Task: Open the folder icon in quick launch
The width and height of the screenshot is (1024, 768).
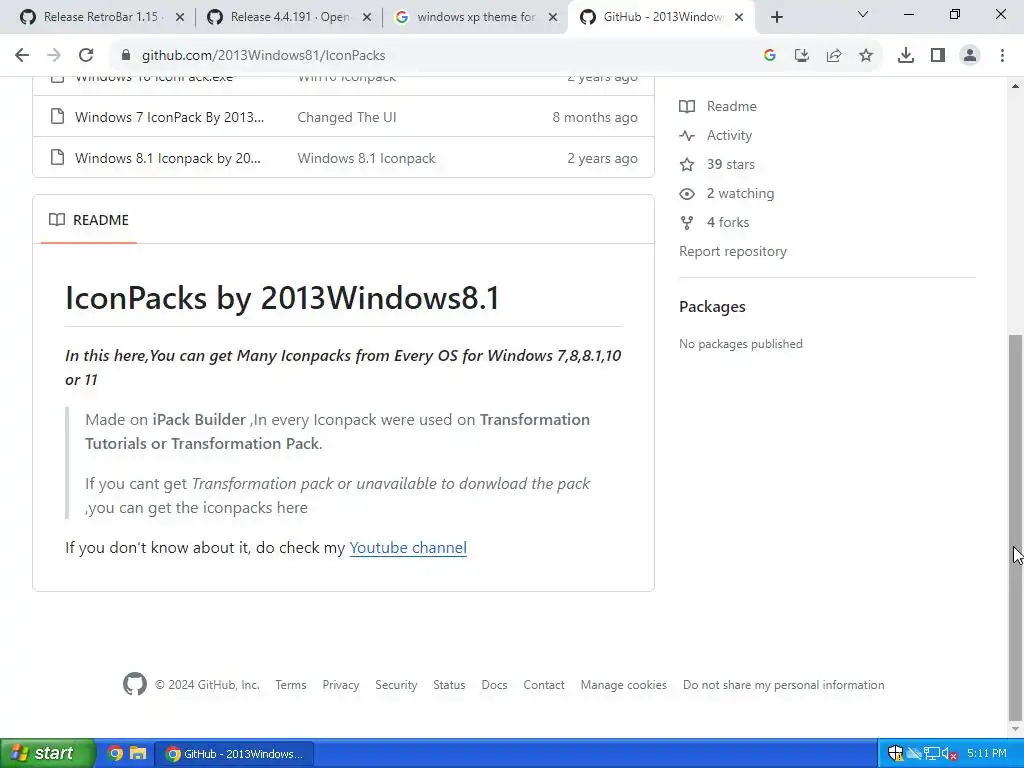Action: pos(138,754)
